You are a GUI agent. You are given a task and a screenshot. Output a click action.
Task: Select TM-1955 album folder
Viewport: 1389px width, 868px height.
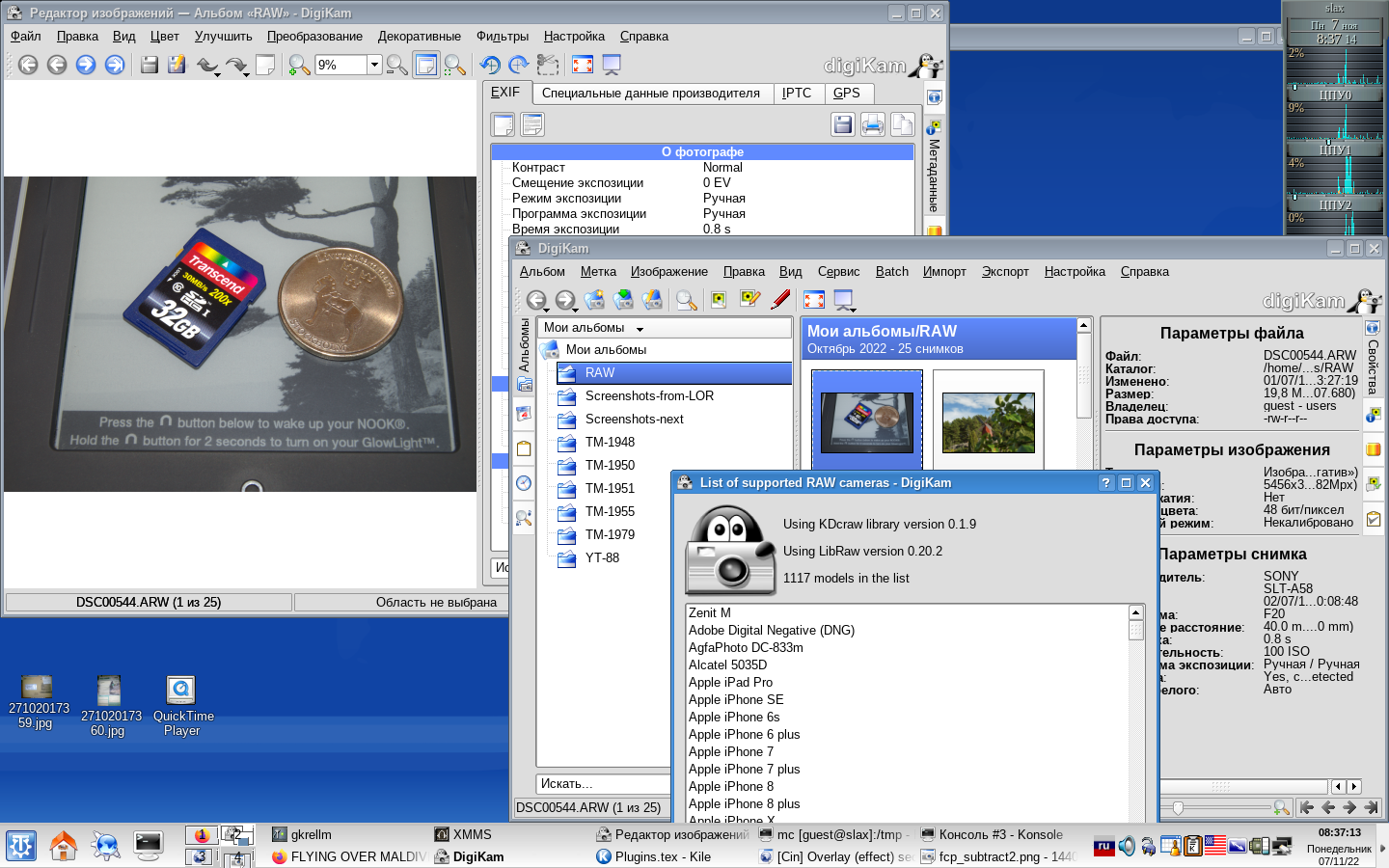[x=610, y=511]
